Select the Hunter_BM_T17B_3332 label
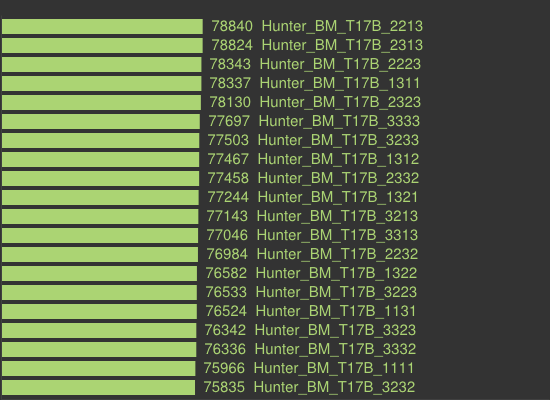 (x=335, y=349)
